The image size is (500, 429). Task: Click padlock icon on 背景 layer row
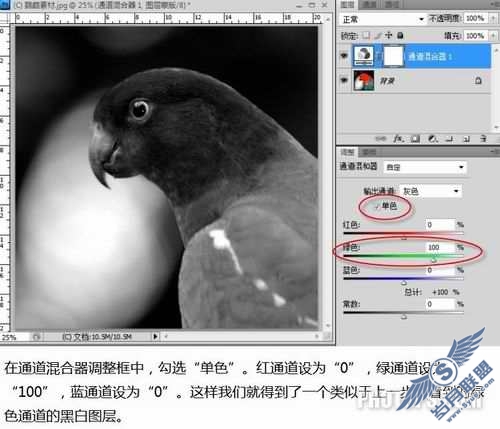coord(478,80)
